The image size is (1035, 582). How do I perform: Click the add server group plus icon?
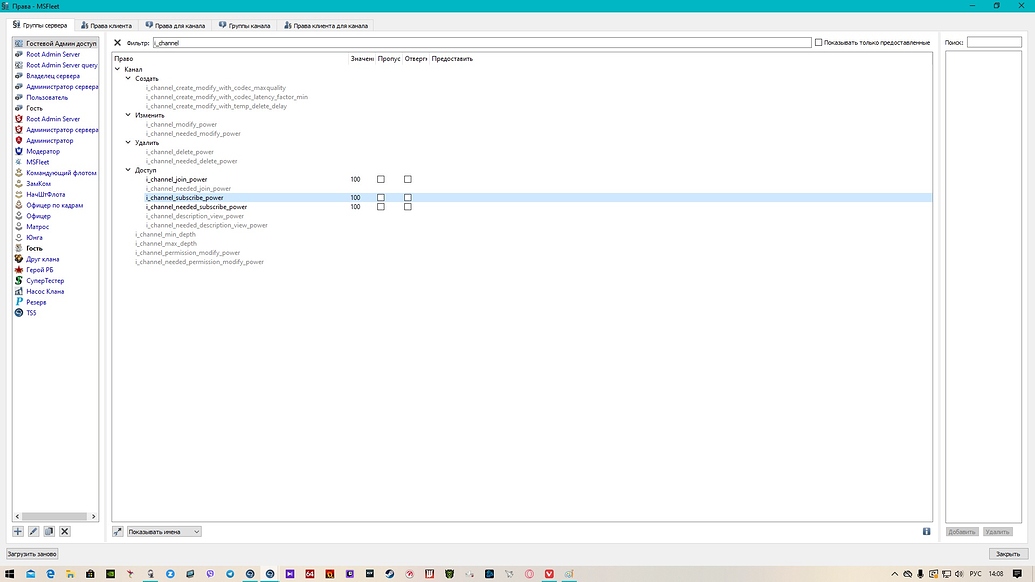[18, 531]
